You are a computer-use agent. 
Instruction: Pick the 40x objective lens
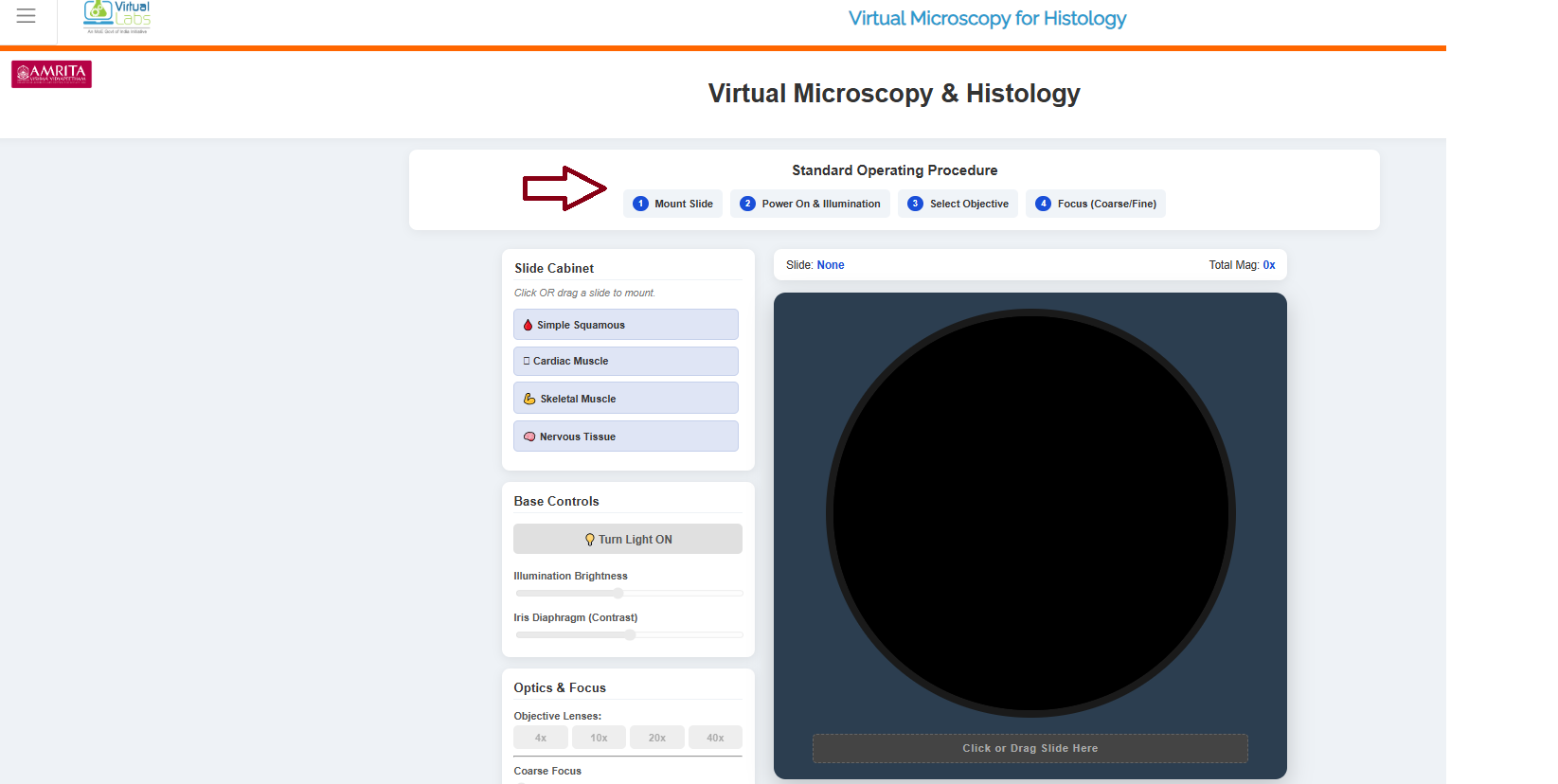click(715, 738)
